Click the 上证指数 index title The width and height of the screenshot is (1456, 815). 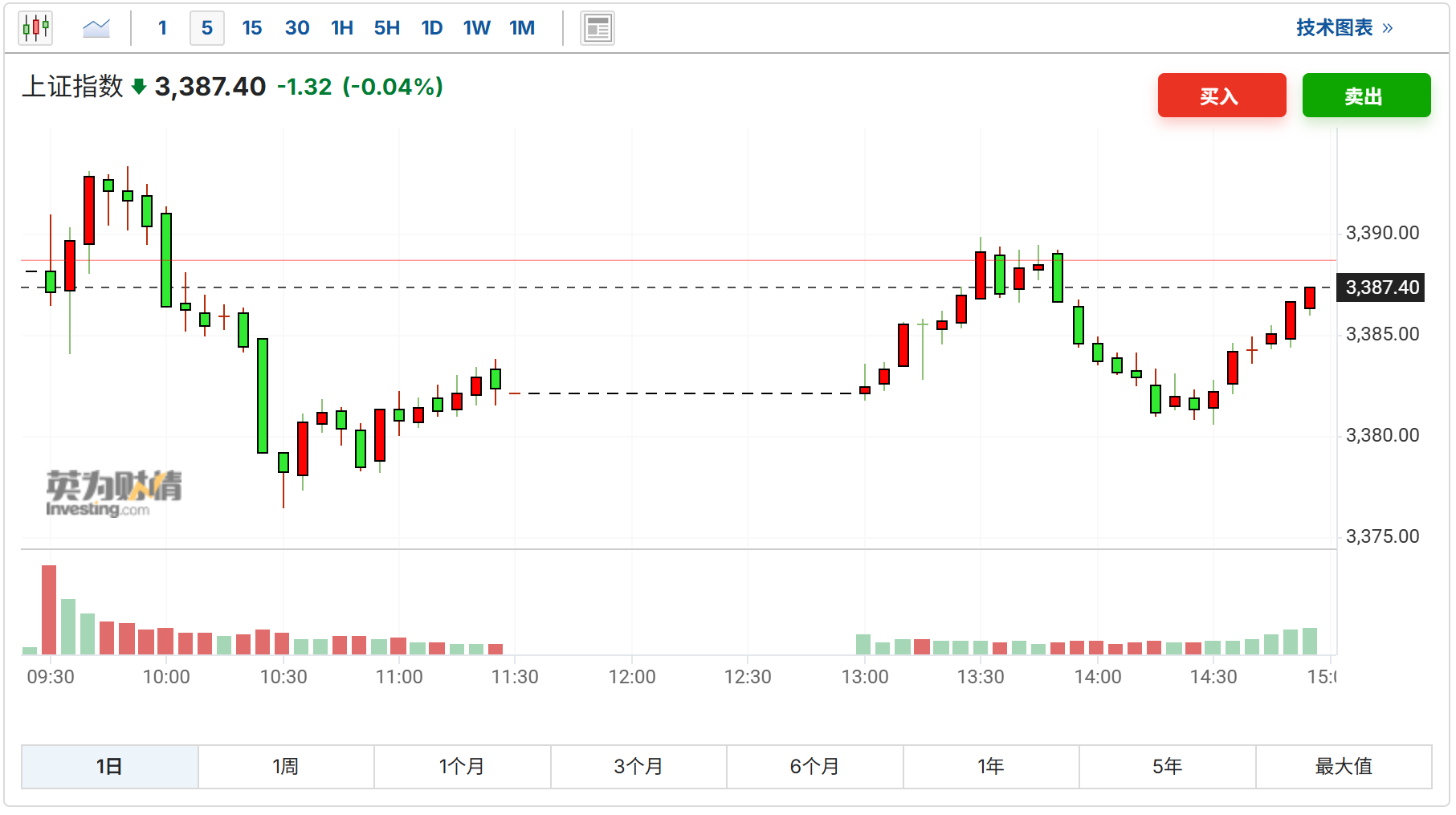point(72,86)
